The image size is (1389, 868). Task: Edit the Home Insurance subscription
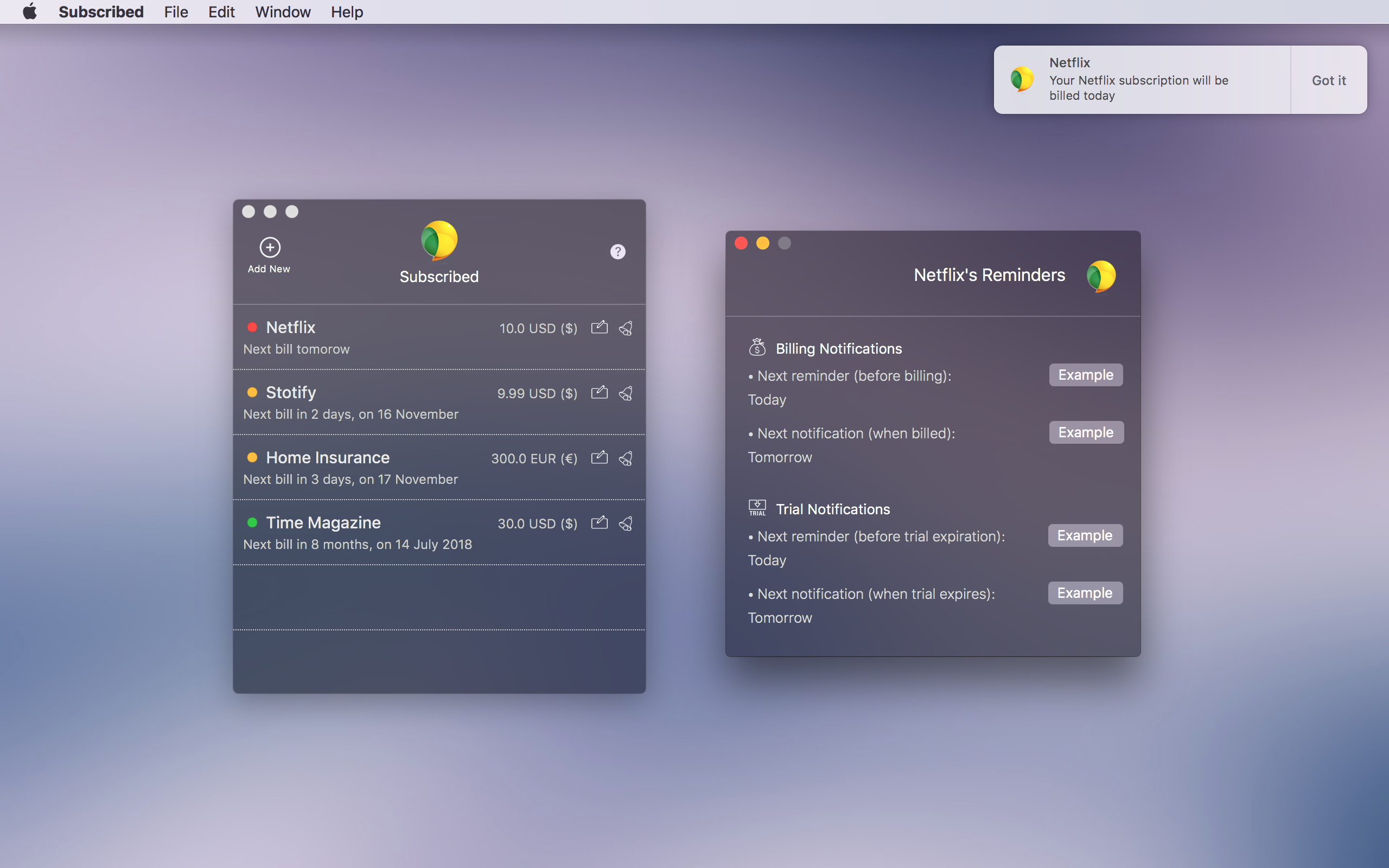(599, 457)
